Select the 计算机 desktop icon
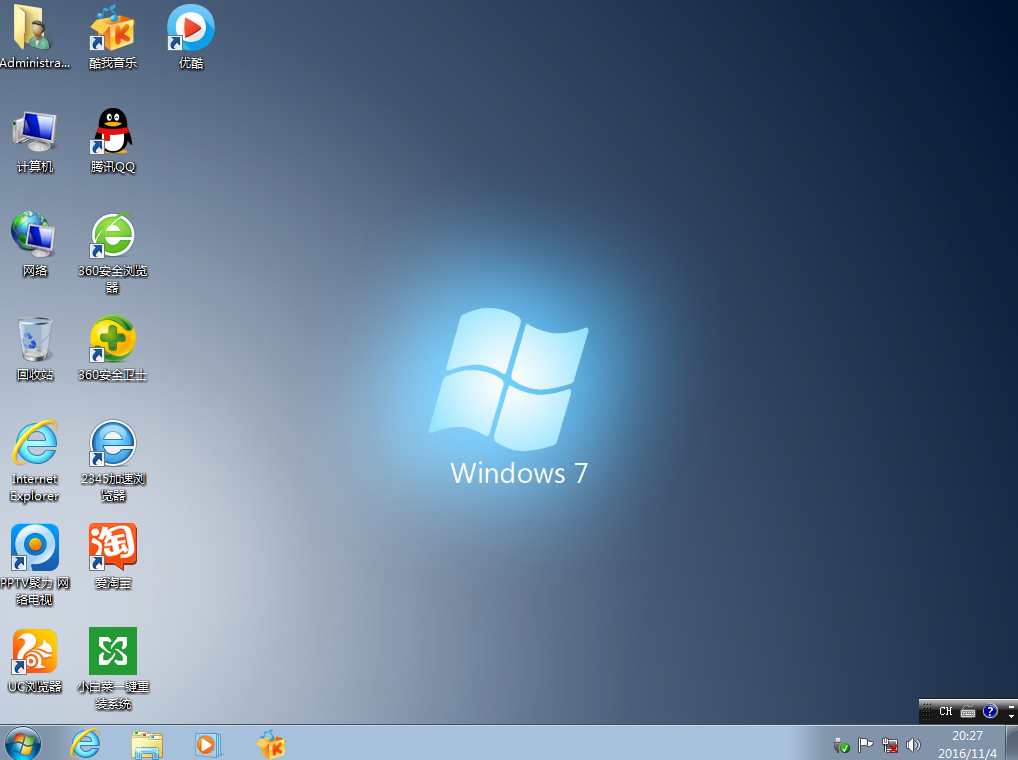1018x760 pixels. point(34,140)
